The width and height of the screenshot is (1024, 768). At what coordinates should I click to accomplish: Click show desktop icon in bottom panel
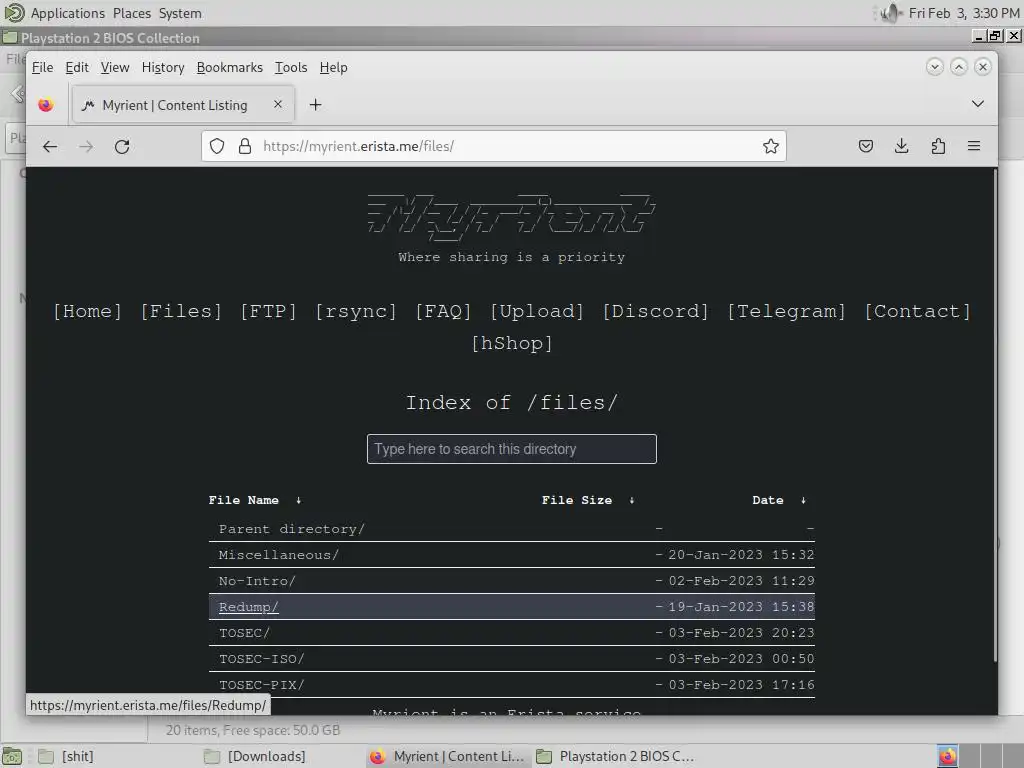[12, 756]
